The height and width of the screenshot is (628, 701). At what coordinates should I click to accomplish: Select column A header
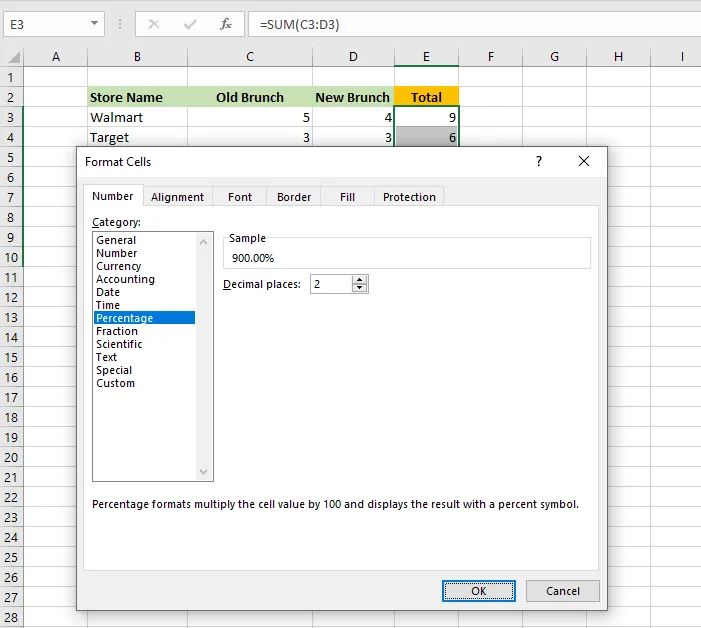tap(55, 57)
